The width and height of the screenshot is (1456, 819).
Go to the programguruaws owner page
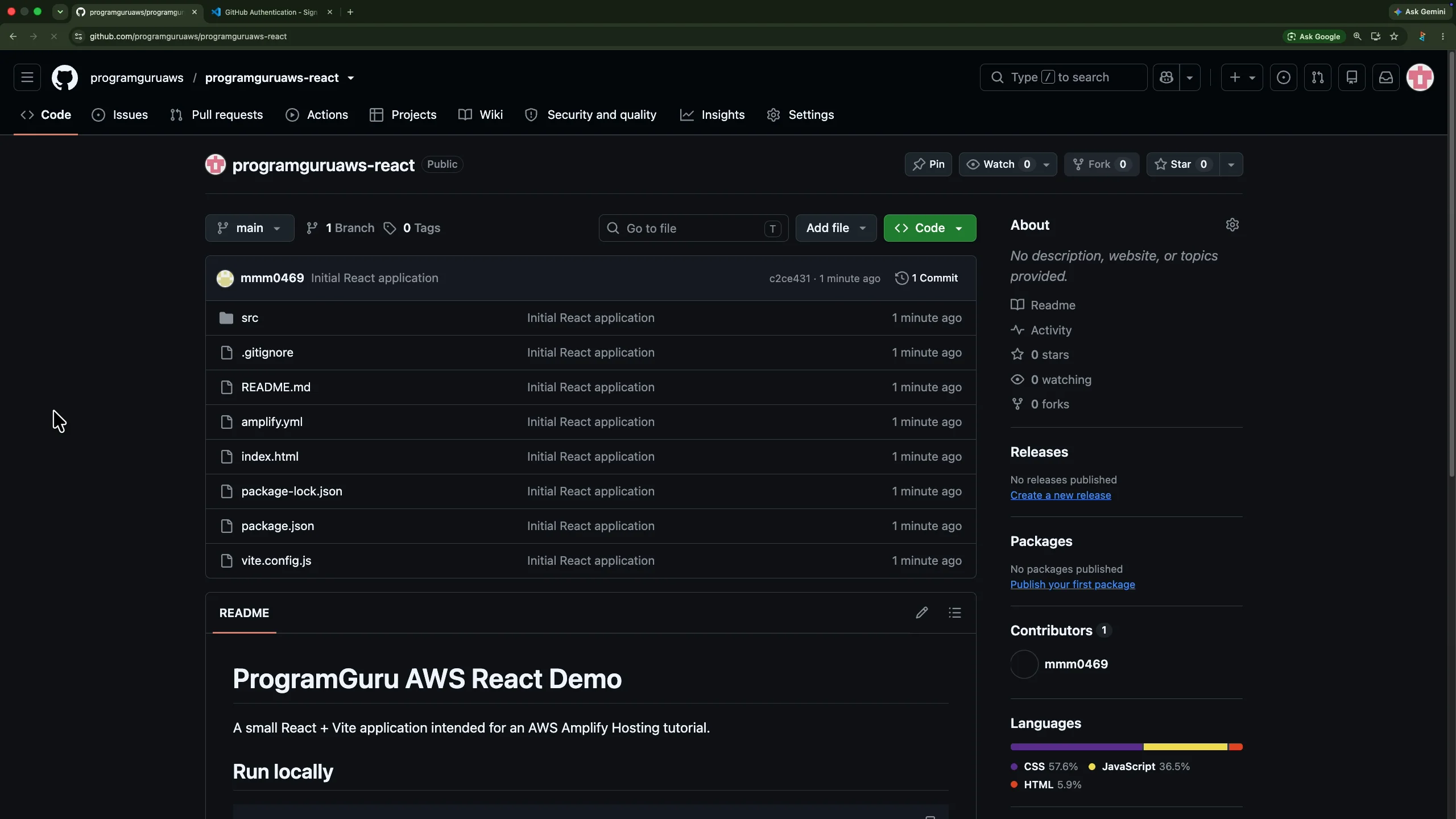pos(137,78)
